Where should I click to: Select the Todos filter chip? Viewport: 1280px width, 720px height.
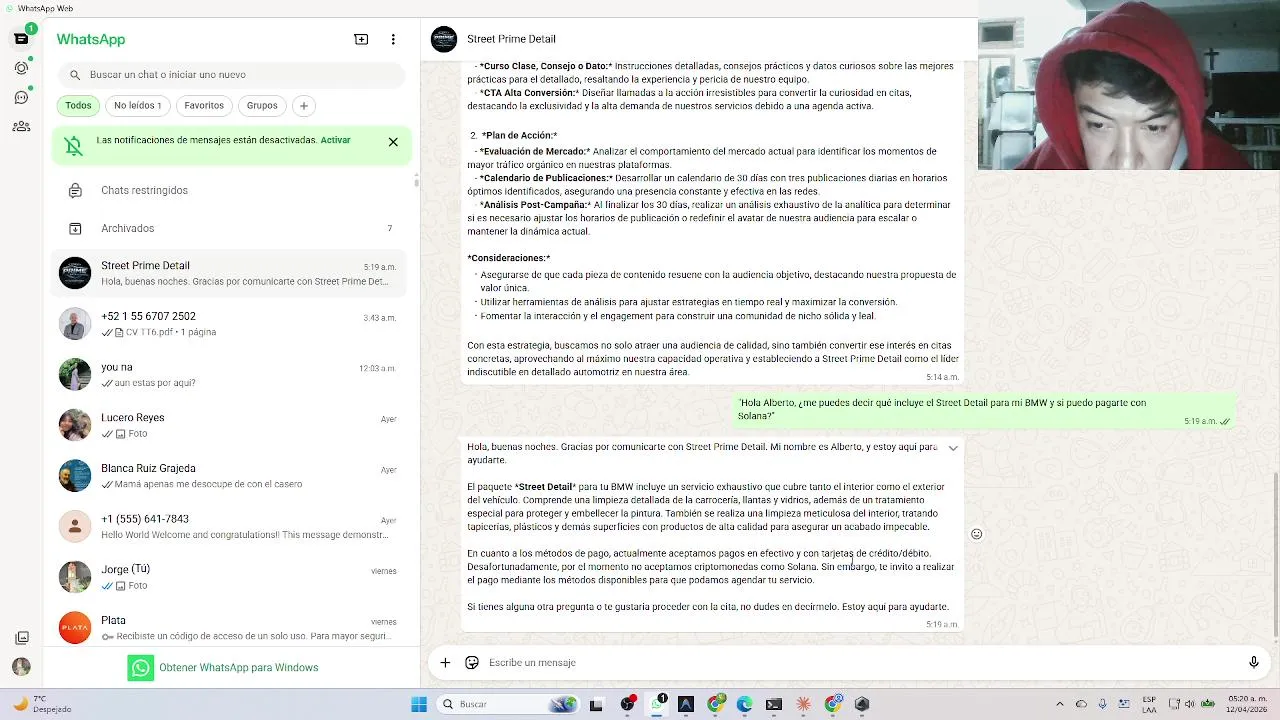[x=78, y=105]
